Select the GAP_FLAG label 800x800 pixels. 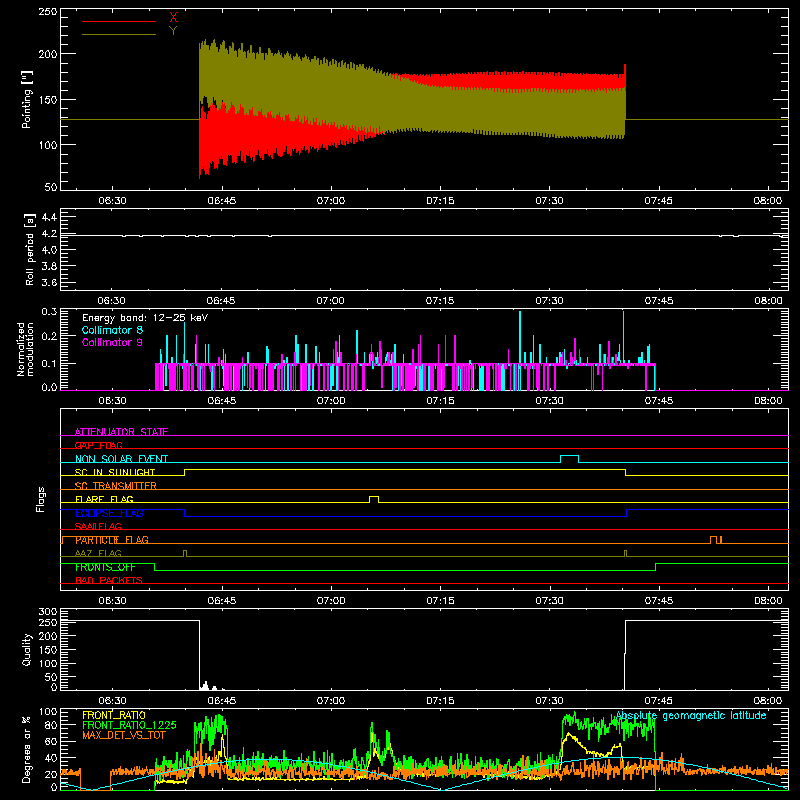click(99, 445)
